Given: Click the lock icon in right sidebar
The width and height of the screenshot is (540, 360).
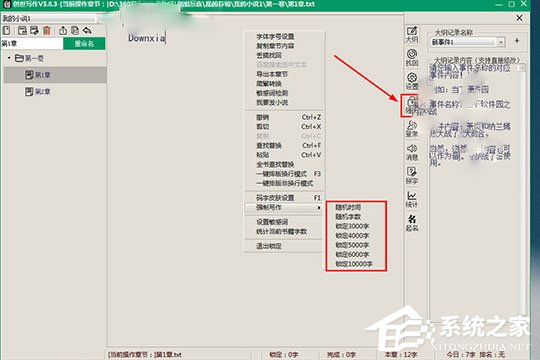Looking at the screenshot, I should point(411,105).
